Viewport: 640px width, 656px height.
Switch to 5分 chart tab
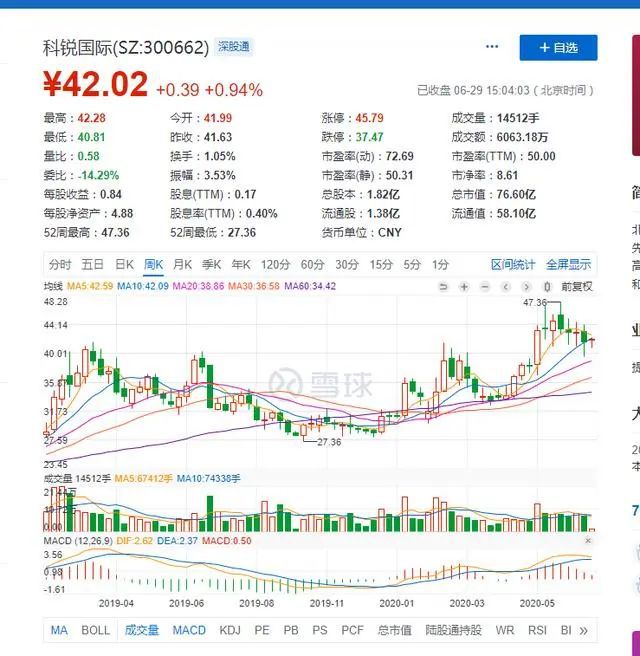(x=412, y=265)
